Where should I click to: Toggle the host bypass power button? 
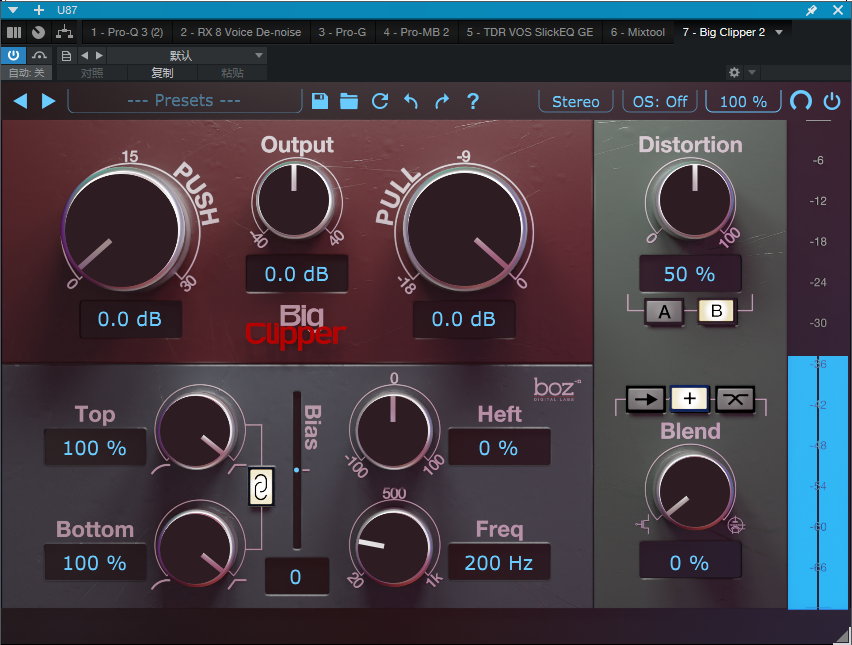[x=13, y=55]
